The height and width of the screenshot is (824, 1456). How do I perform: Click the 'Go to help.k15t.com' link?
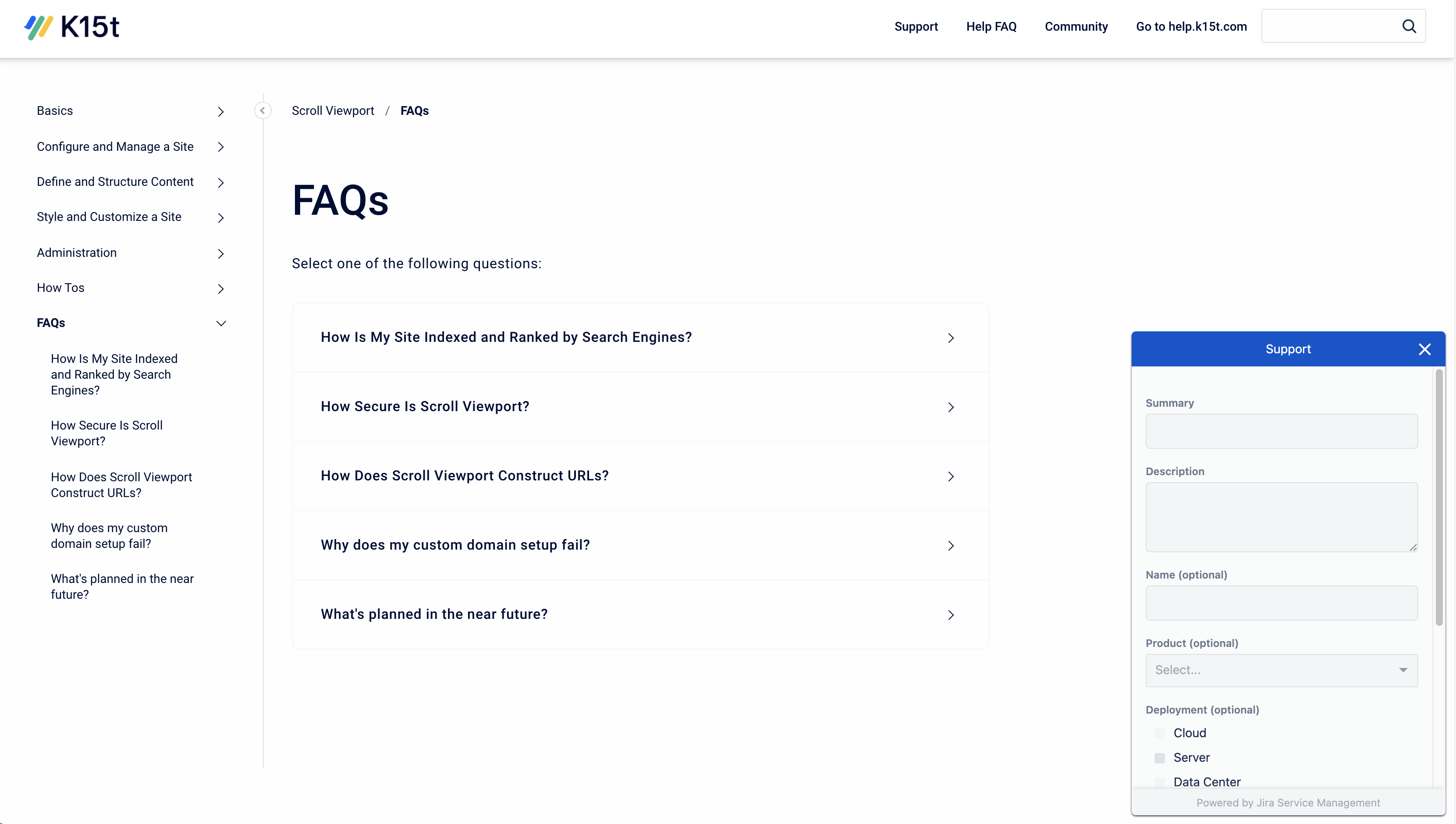coord(1191,26)
